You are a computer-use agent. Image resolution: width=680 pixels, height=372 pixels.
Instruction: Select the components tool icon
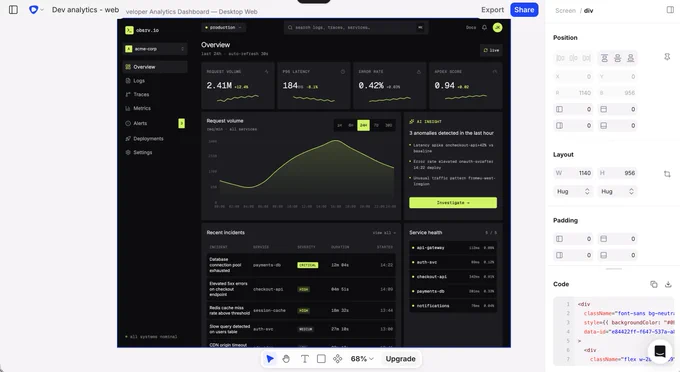[337, 359]
